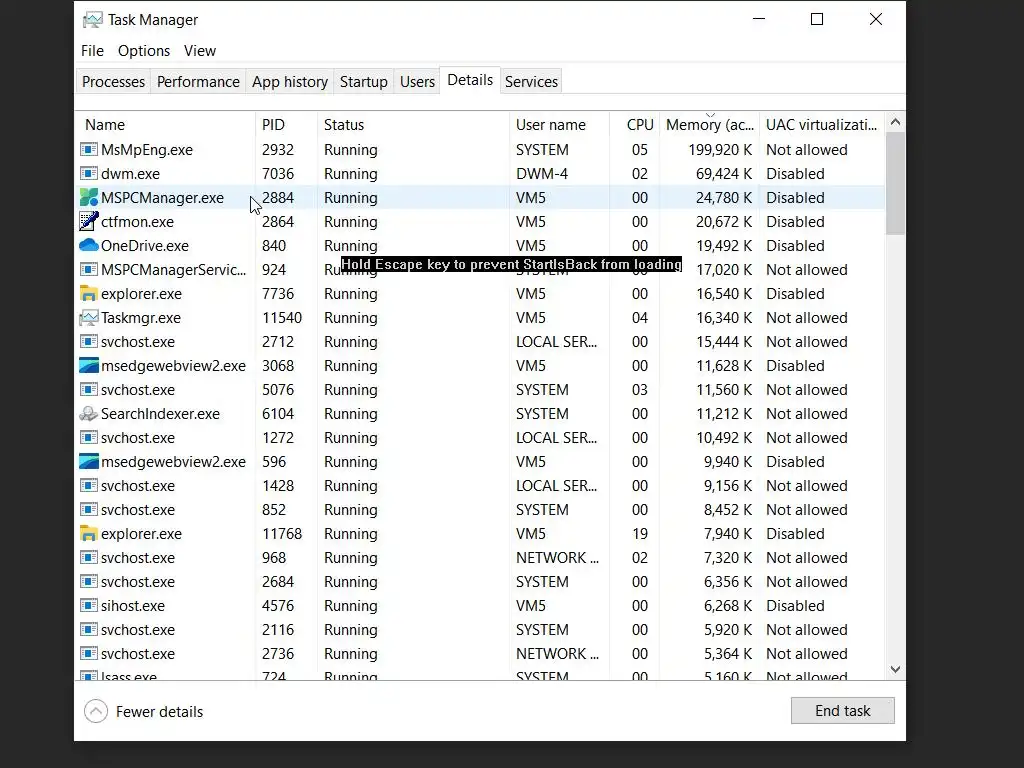1024x768 pixels.
Task: Click PID 840 in the list
Action: 274,246
